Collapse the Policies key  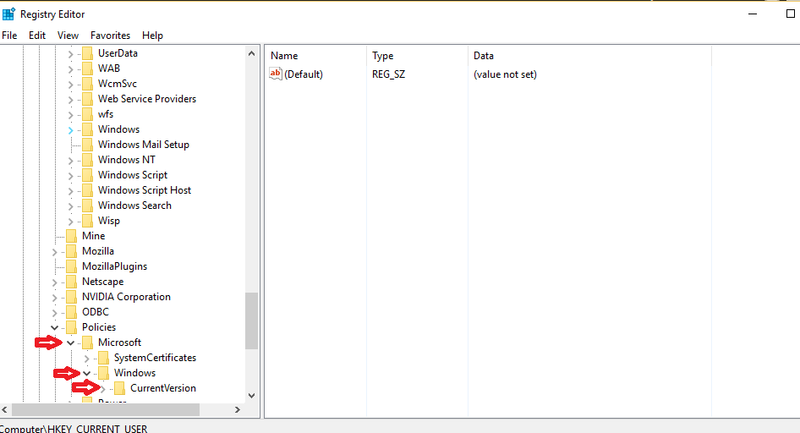pos(55,328)
